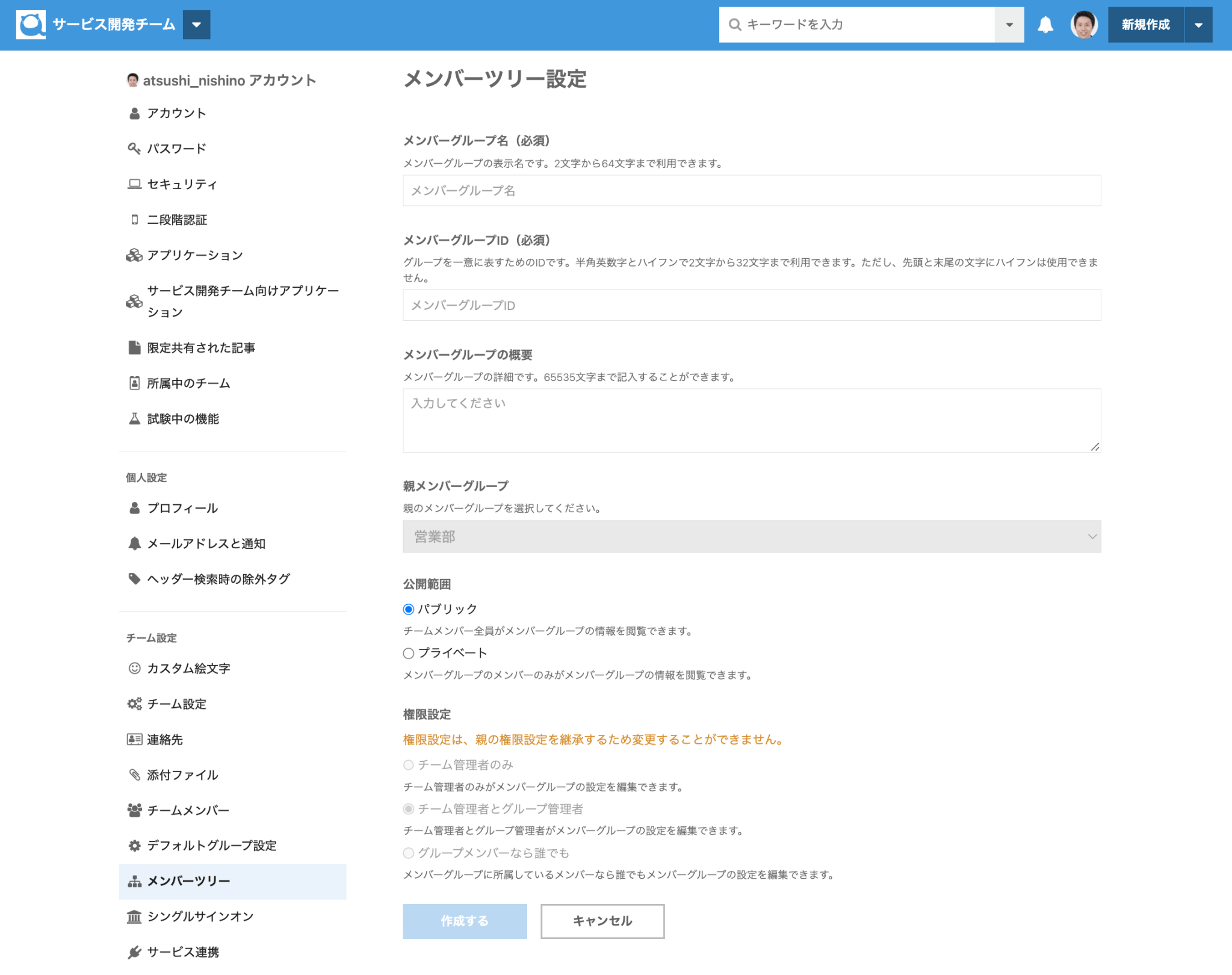
Task: Go to チームメンバー in sidebar
Action: tap(188, 810)
